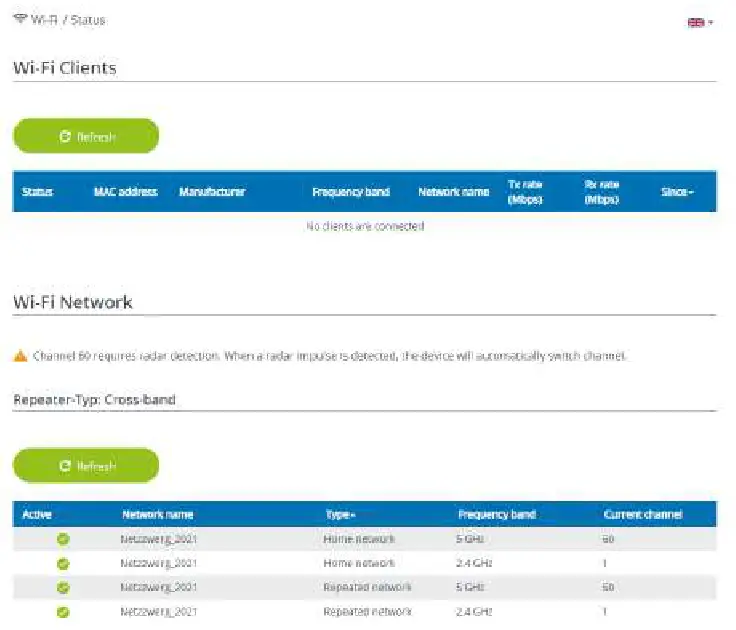Viewport: 736px width, 630px height.
Task: Click 'Repeated network' type in 2.4 GHz row
Action: point(367,612)
